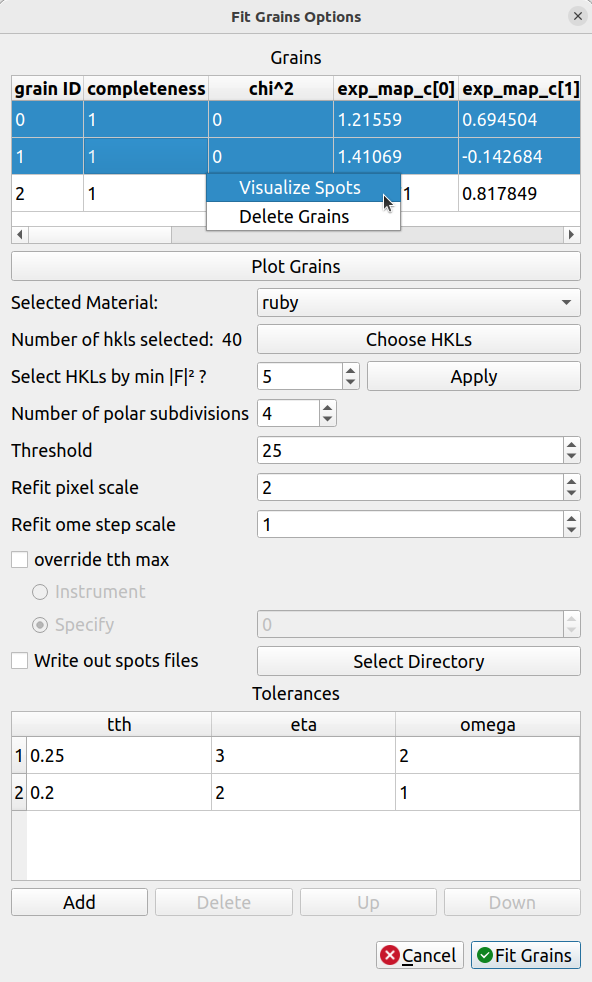Enable override tth max checkbox
Screen dimensions: 592x982
(x=19, y=559)
